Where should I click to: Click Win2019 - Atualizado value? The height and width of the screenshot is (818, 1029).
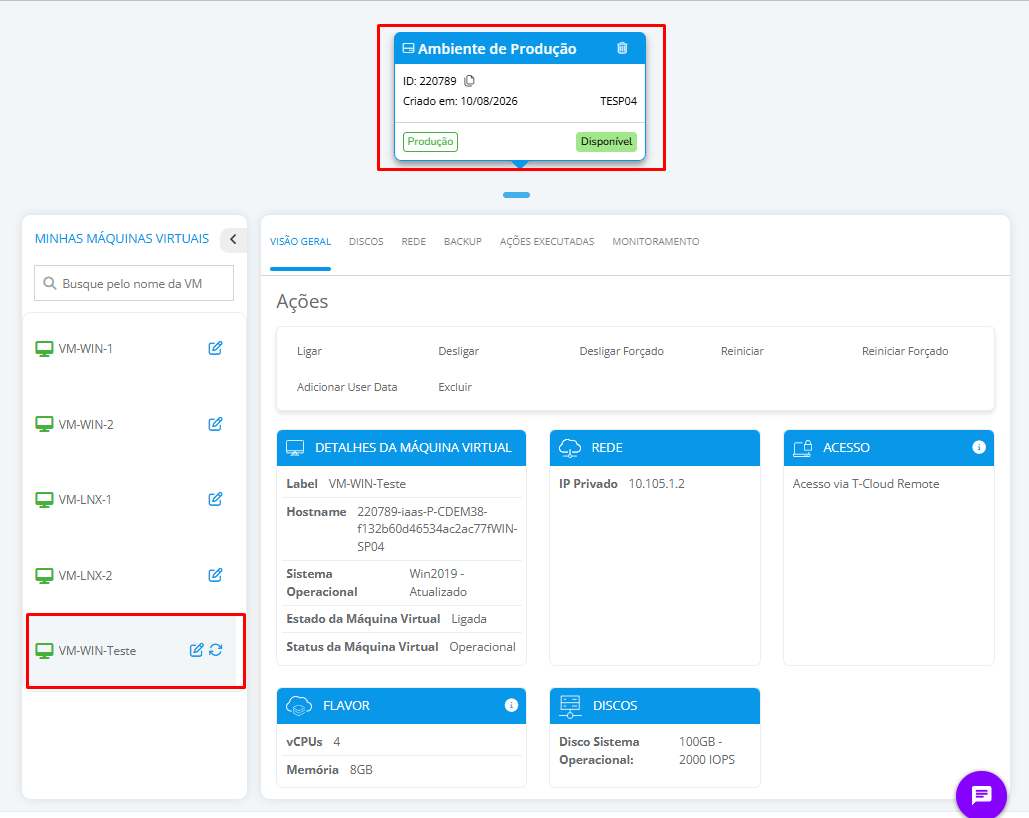(438, 582)
